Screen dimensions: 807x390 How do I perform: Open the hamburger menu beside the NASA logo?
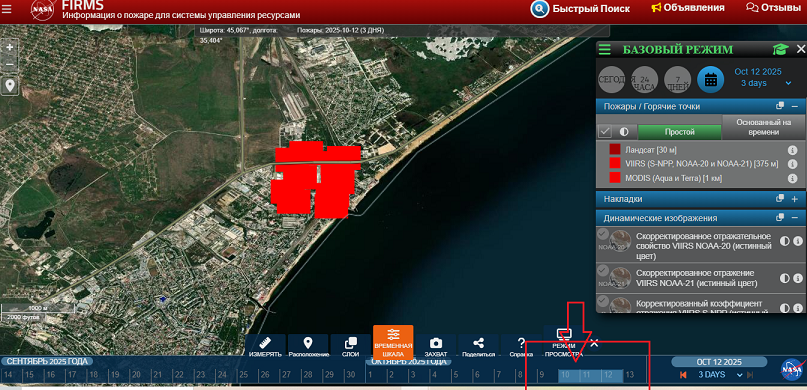click(x=7, y=8)
